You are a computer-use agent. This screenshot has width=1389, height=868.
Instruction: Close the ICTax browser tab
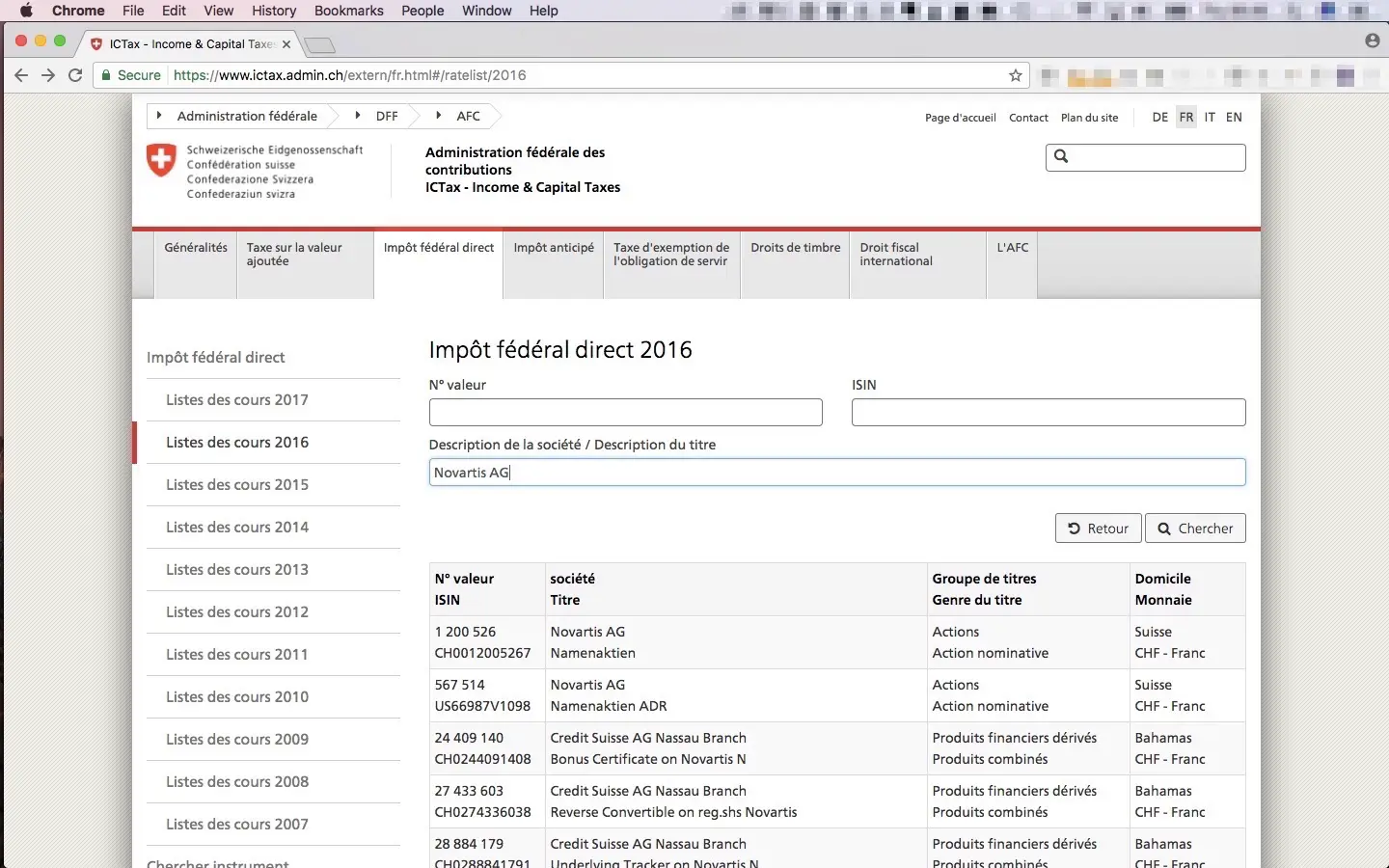pos(286,44)
